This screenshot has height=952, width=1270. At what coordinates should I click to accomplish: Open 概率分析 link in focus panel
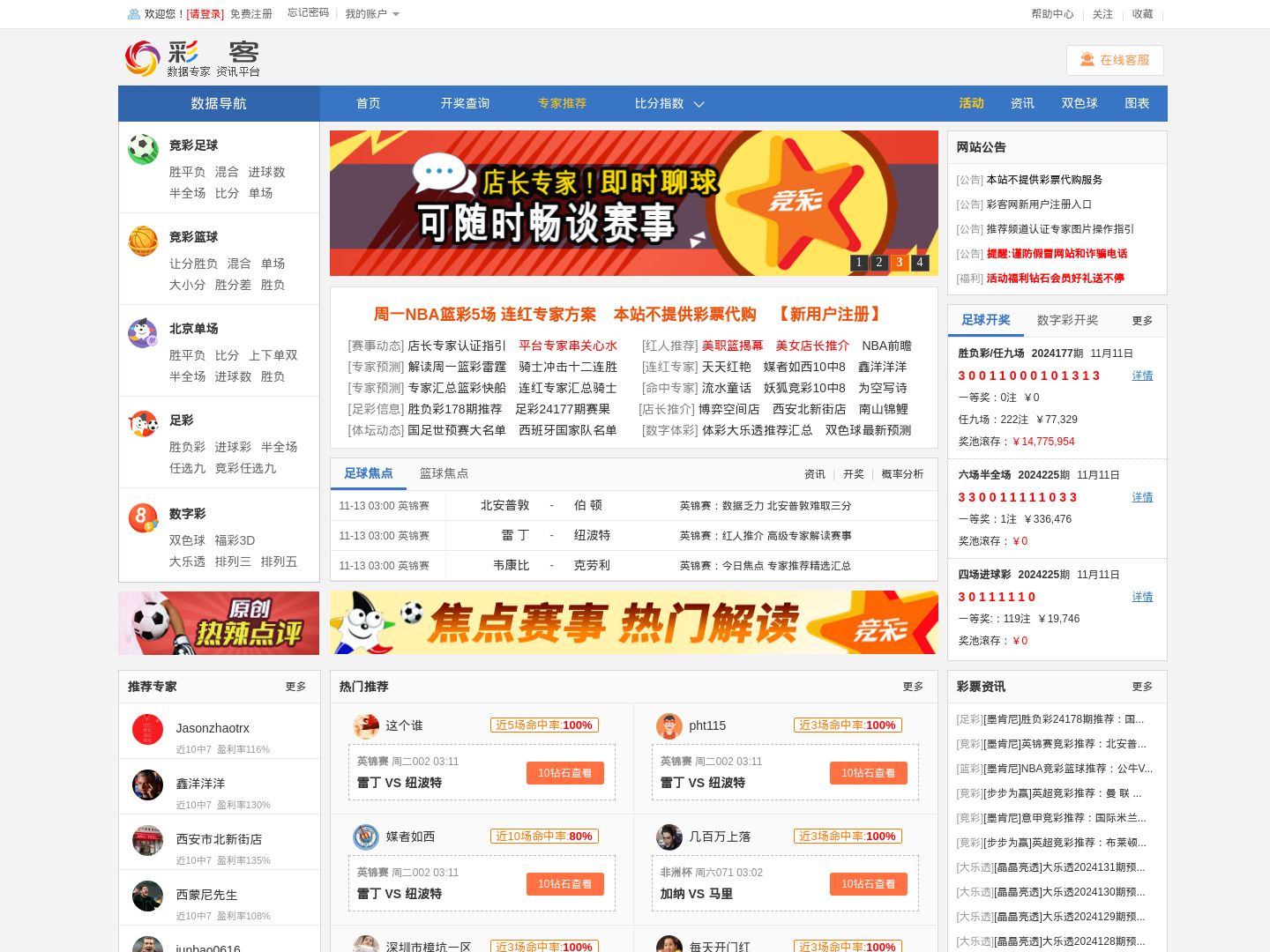(x=902, y=474)
